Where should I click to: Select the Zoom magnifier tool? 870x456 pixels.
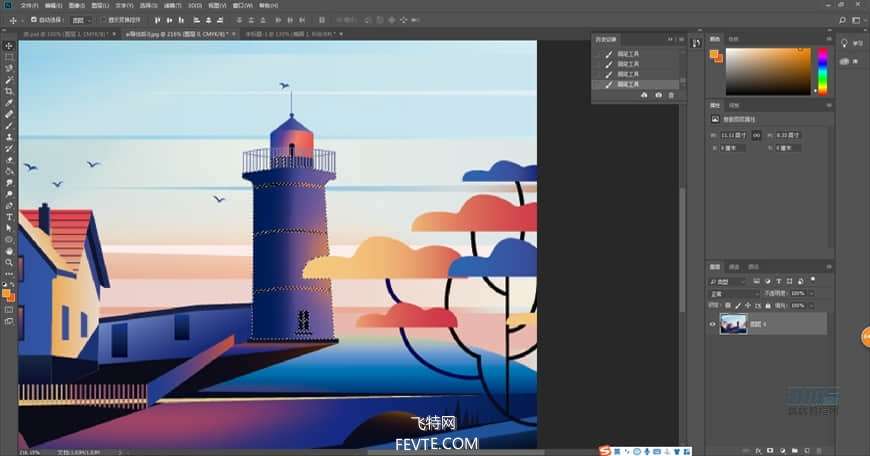pos(9,262)
